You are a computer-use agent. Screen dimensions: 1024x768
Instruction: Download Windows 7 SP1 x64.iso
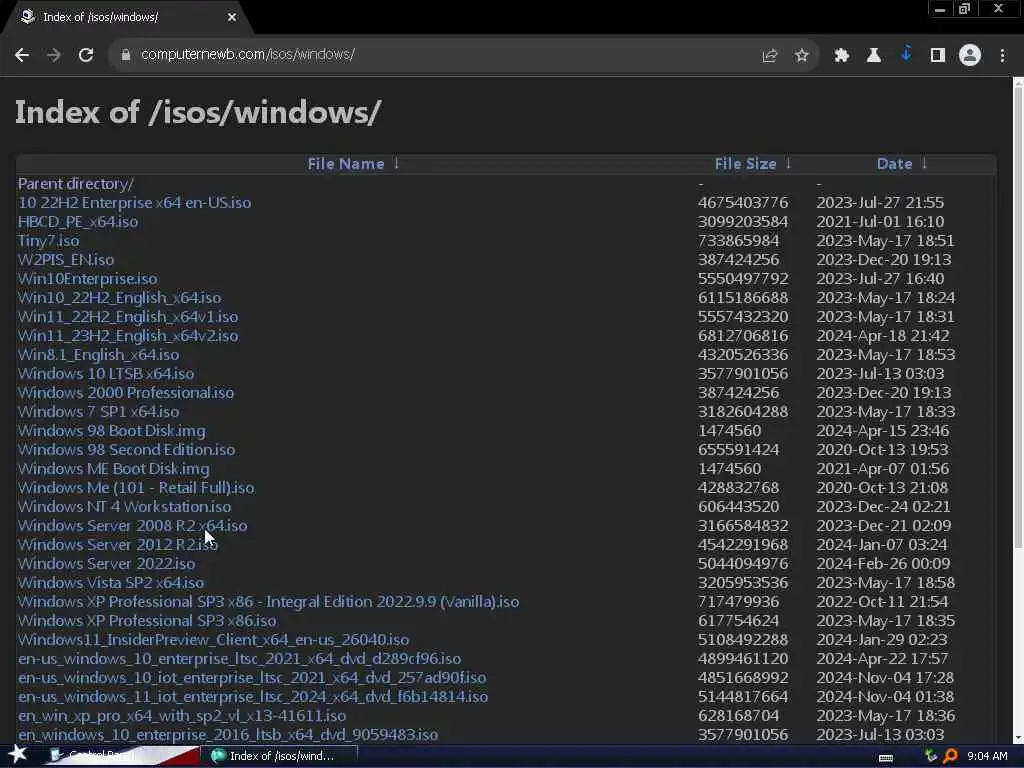(99, 411)
